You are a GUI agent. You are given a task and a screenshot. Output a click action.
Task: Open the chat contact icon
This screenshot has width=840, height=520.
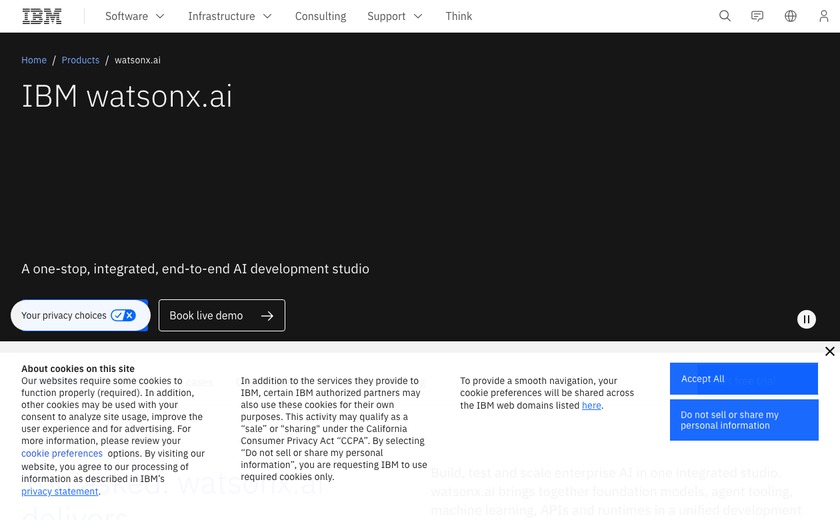click(757, 16)
